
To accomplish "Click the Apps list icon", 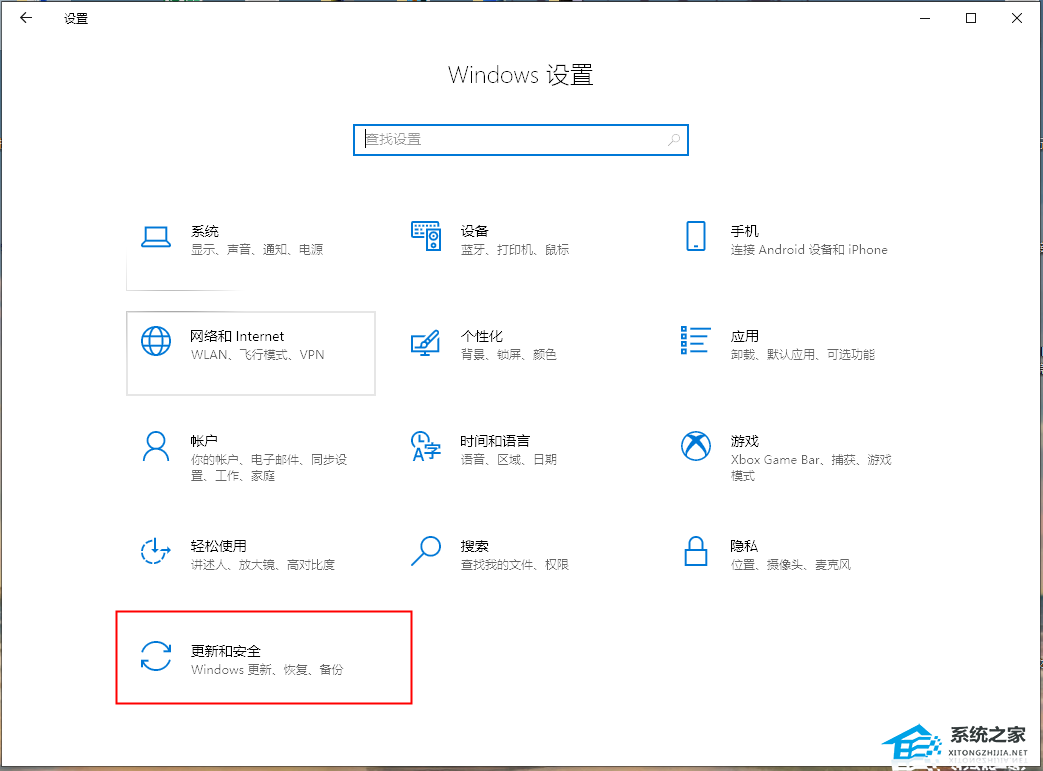I will [695, 341].
